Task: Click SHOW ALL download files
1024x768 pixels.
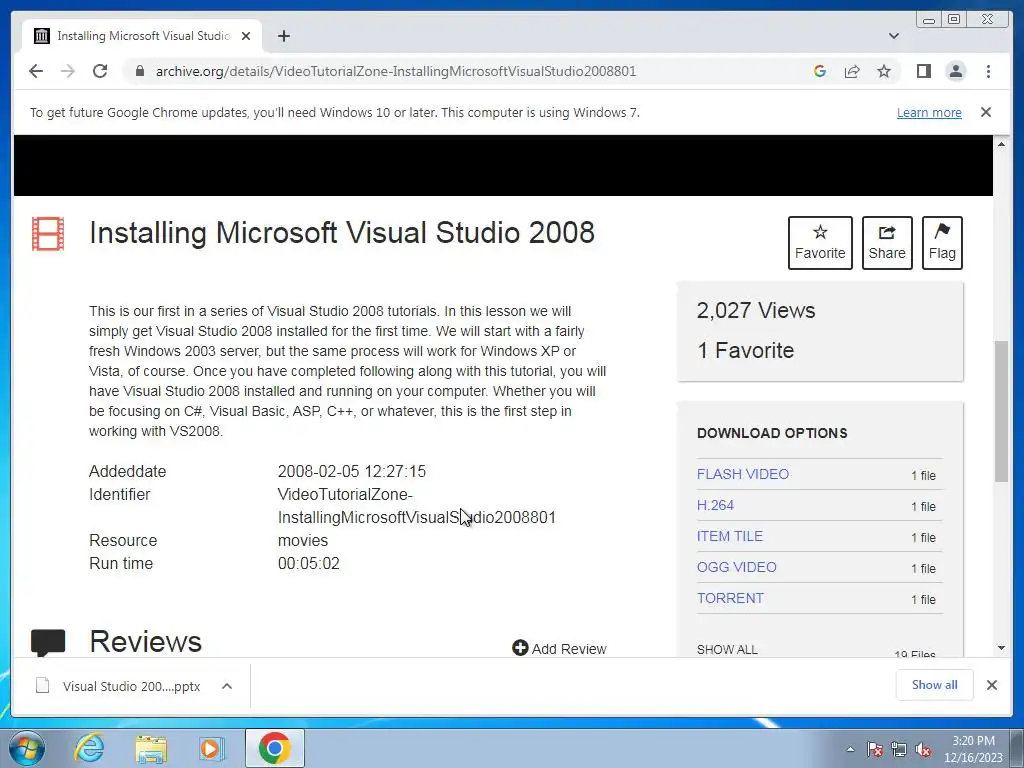Action: 727,650
